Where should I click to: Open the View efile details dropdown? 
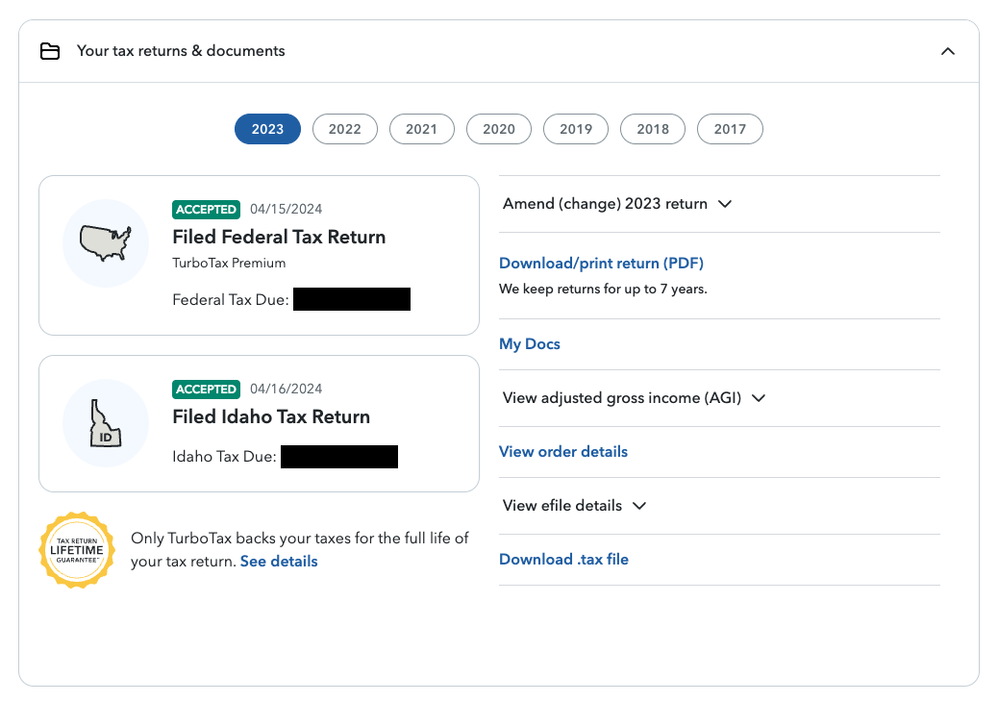pos(574,505)
